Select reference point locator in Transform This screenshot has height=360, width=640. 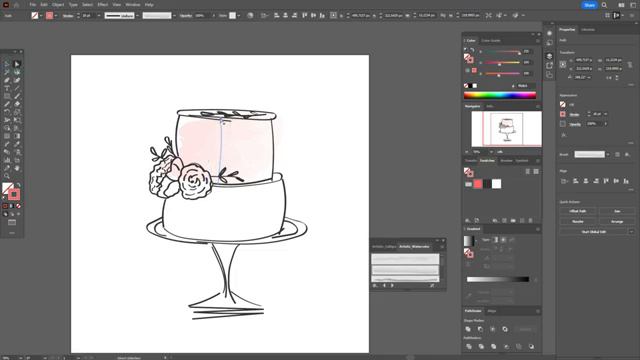pyautogui.click(x=563, y=64)
